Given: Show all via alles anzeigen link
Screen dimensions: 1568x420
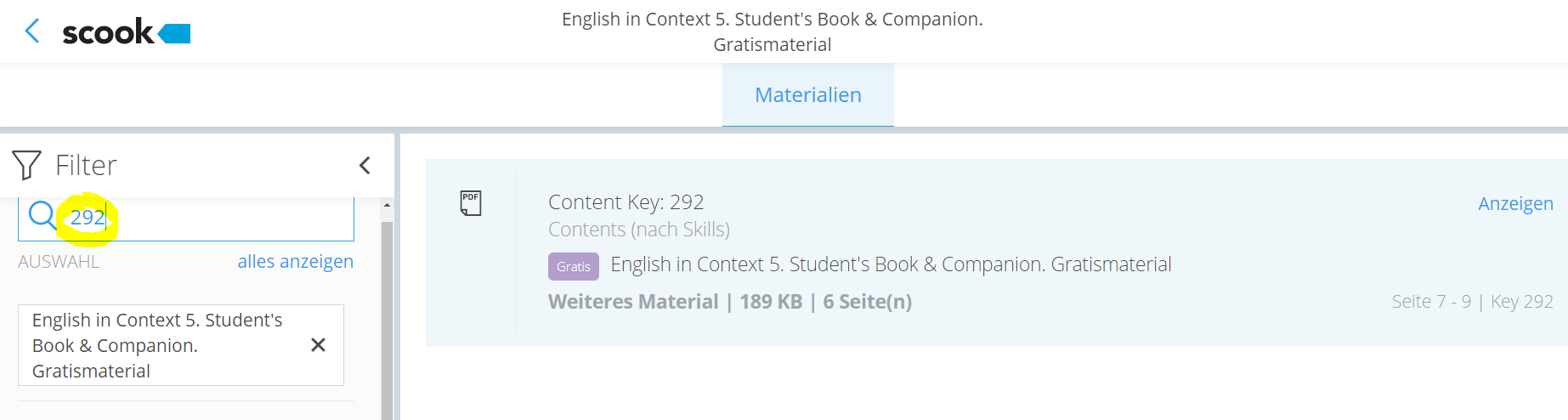Looking at the screenshot, I should pyautogui.click(x=295, y=261).
